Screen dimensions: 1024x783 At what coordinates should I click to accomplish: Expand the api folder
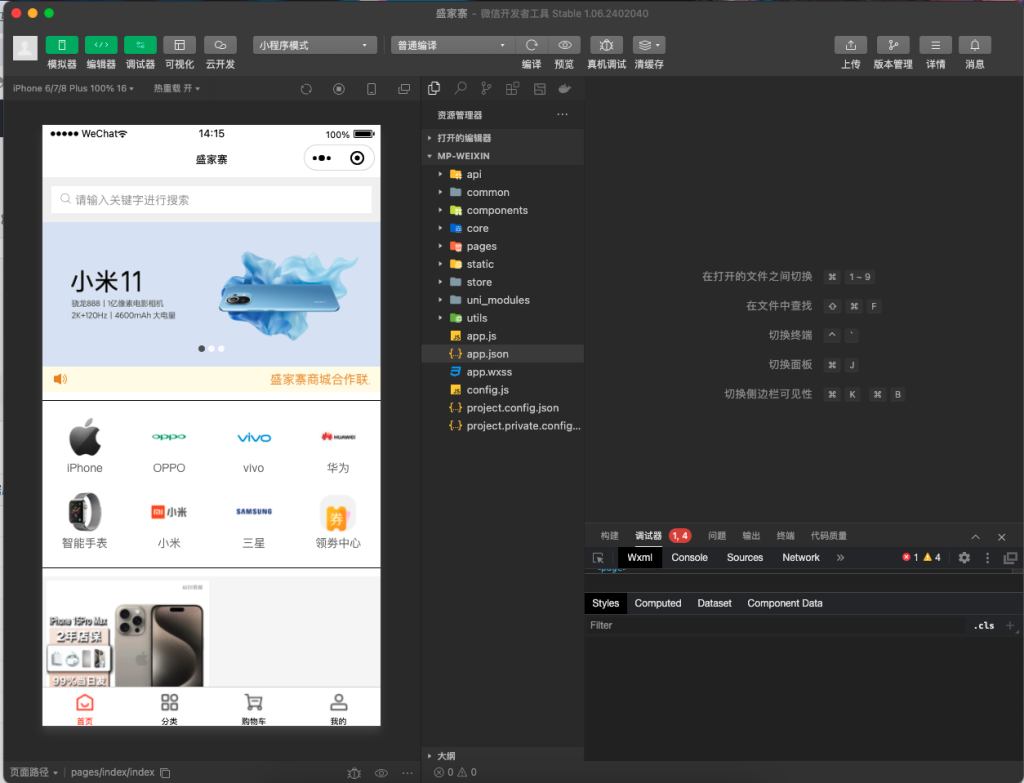503,174
